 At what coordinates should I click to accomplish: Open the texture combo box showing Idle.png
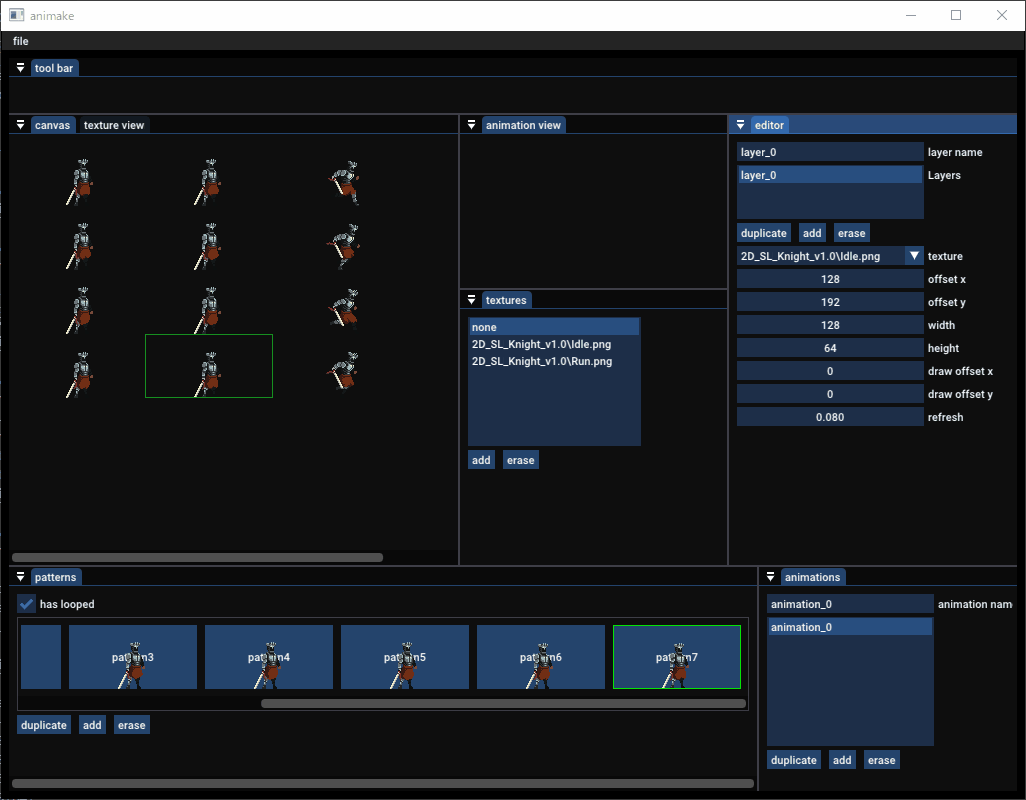tap(830, 256)
